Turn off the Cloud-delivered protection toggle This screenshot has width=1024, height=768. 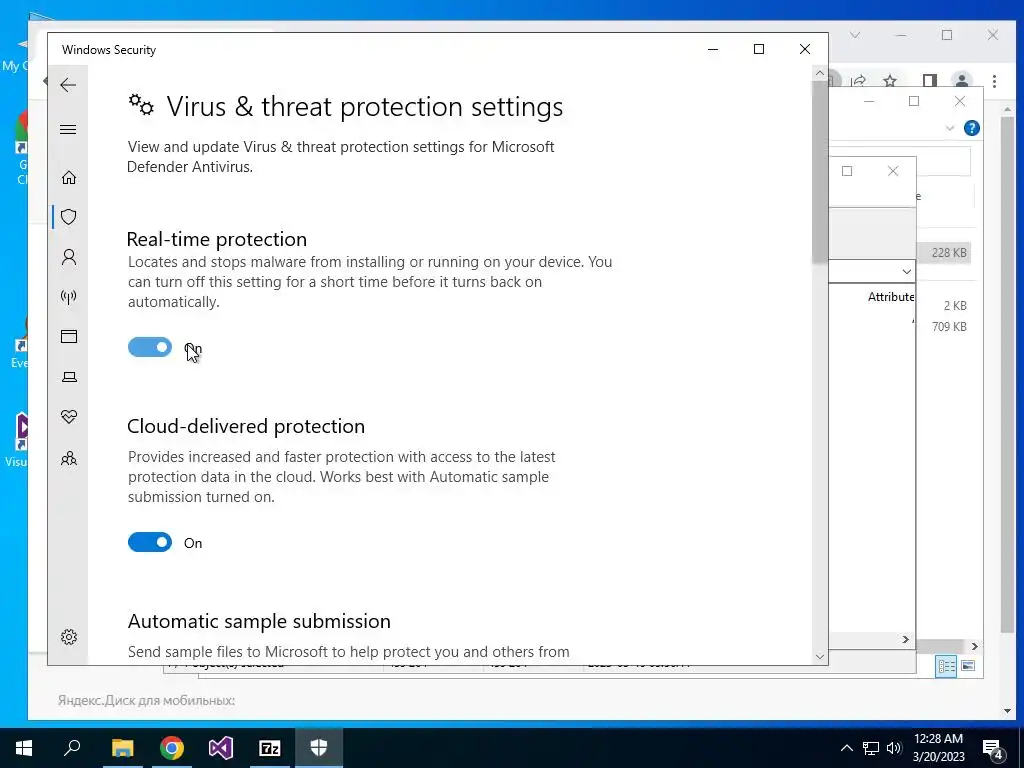[150, 542]
